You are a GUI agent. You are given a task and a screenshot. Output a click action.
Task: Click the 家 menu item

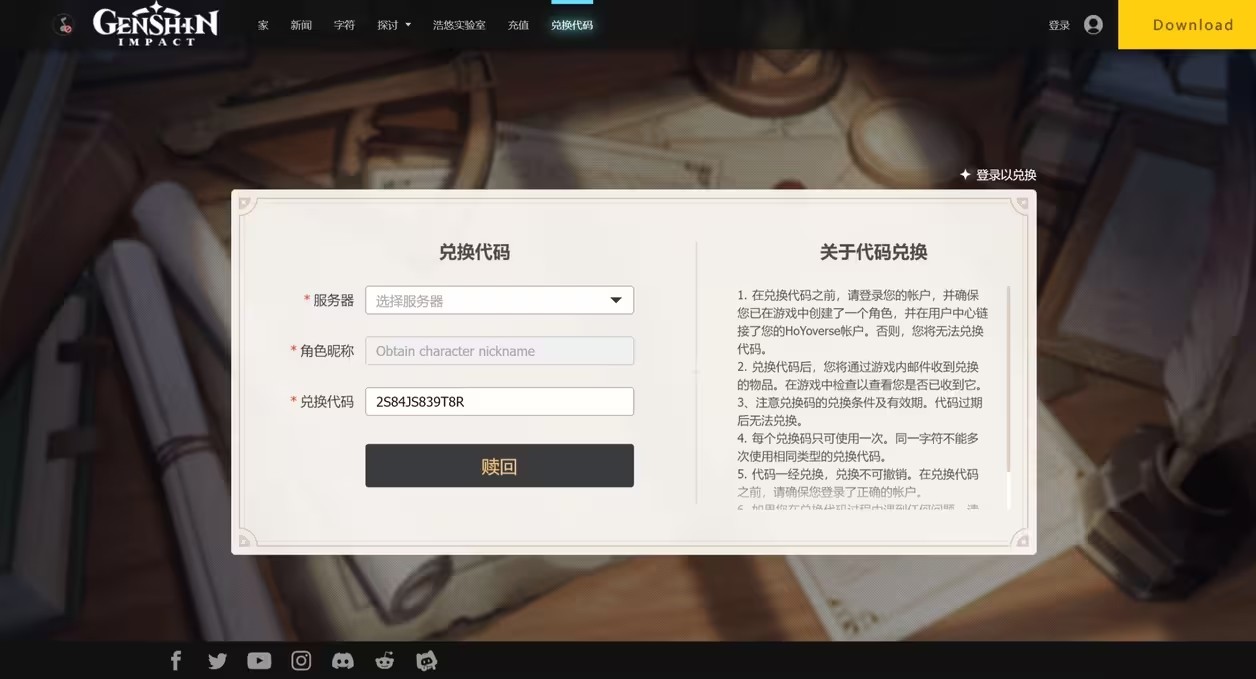(x=262, y=24)
